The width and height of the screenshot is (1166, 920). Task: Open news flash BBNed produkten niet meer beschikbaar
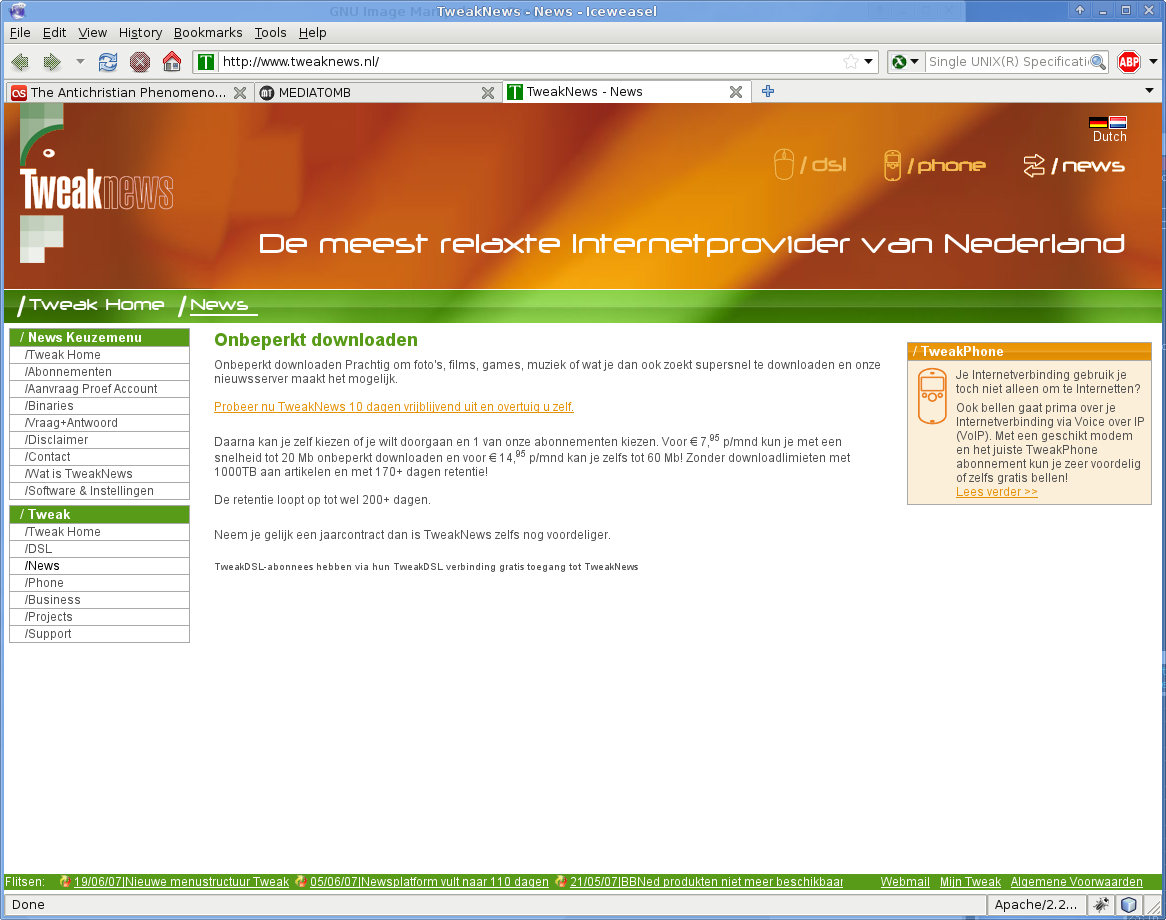tap(706, 882)
